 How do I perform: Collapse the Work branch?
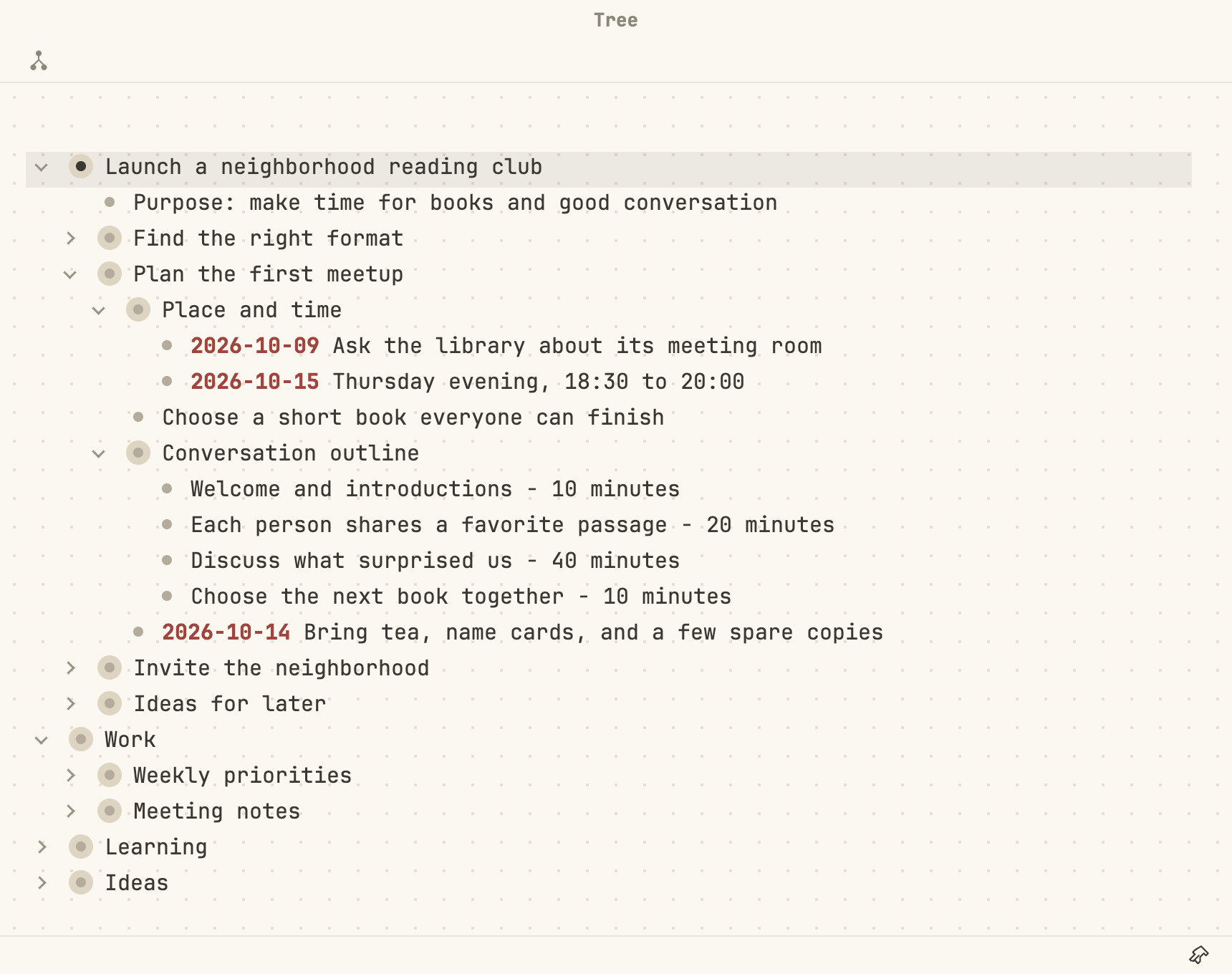point(42,740)
